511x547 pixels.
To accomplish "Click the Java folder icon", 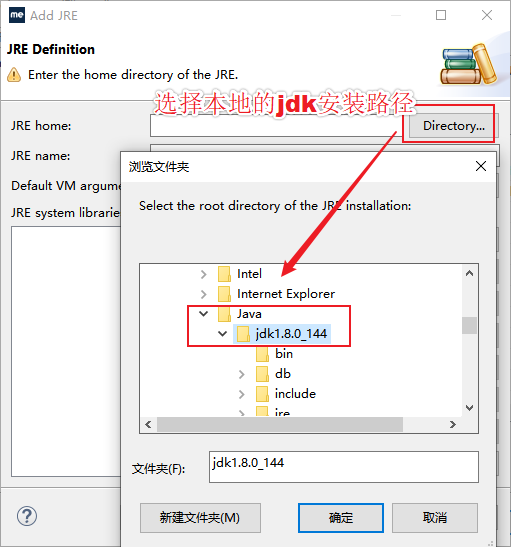I will pos(224,314).
